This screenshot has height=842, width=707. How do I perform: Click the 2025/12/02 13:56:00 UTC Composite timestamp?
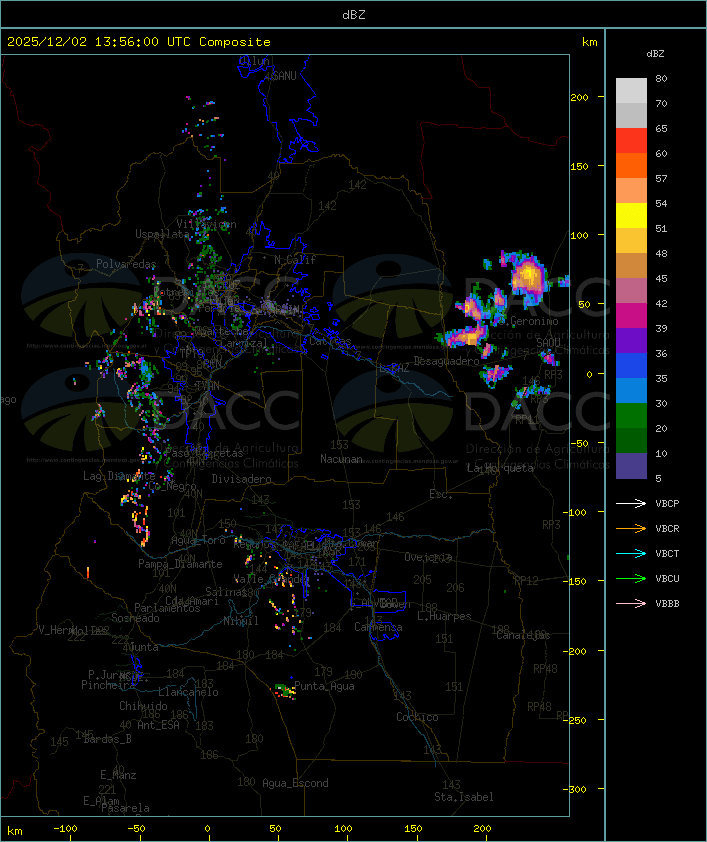139,42
